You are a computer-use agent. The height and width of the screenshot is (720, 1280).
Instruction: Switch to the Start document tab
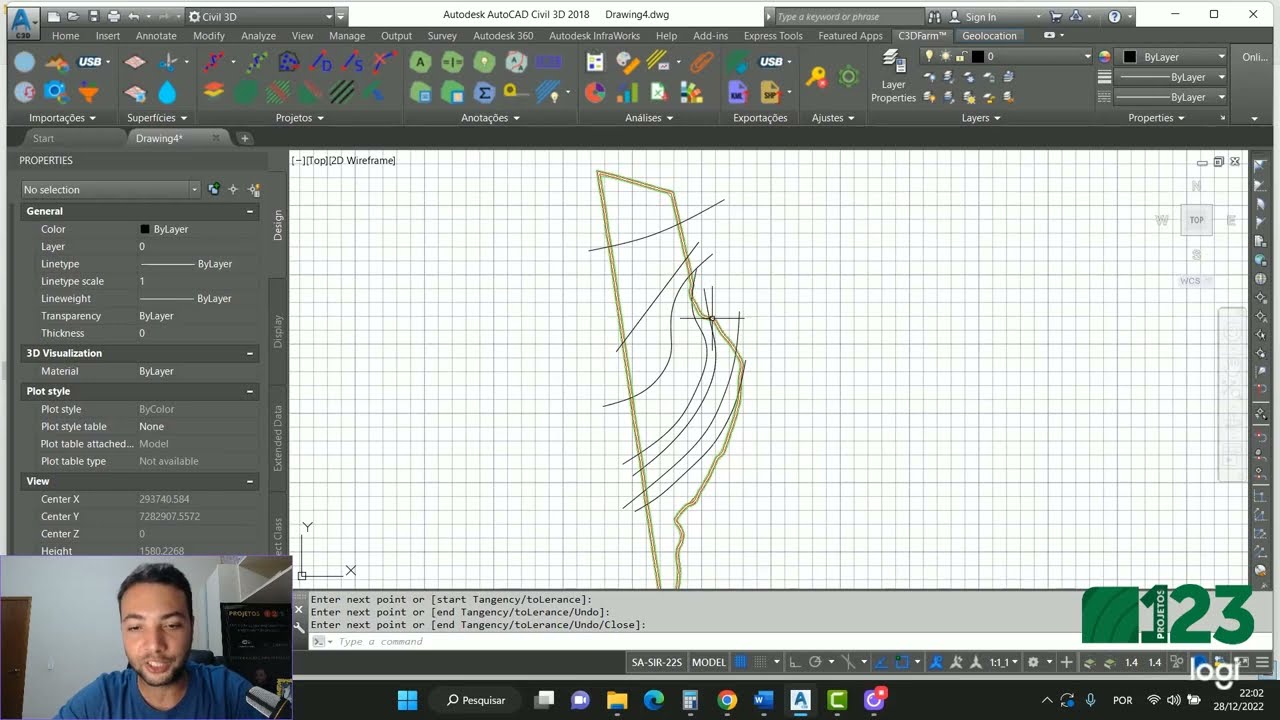pos(43,139)
